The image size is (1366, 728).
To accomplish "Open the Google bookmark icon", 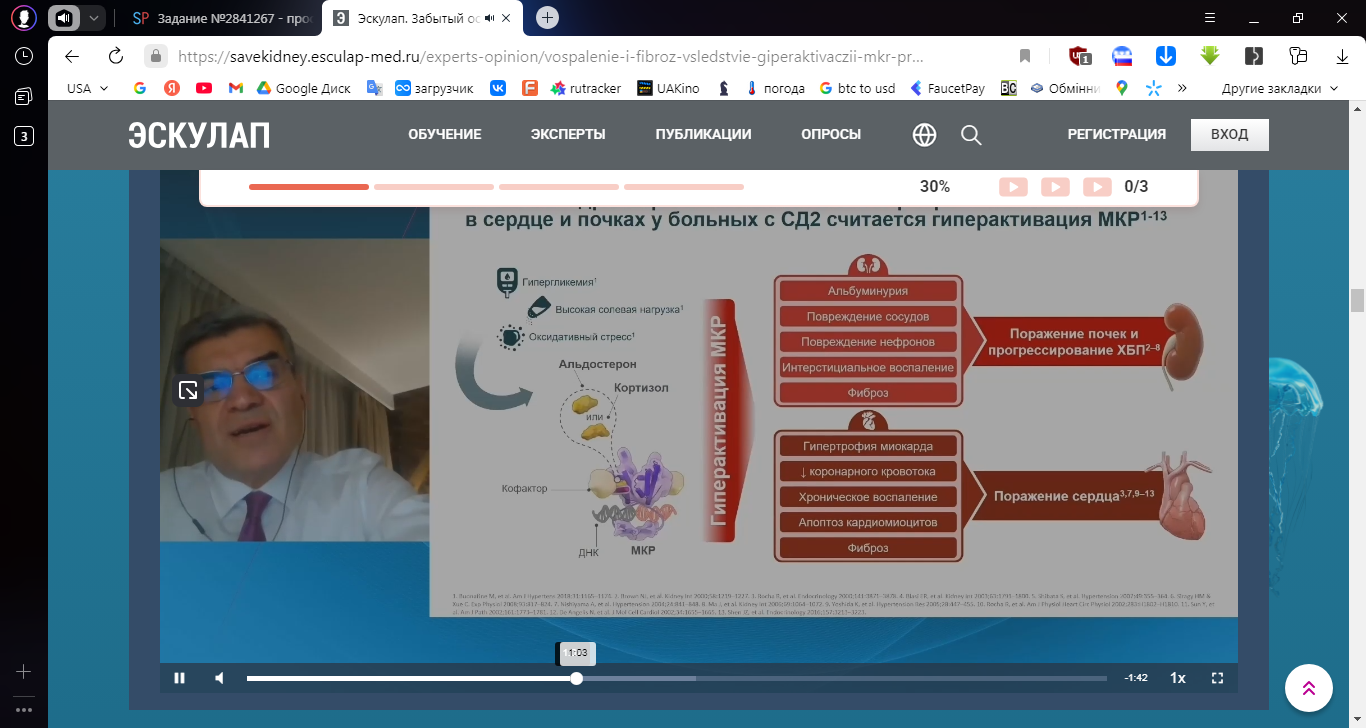I will tap(139, 88).
